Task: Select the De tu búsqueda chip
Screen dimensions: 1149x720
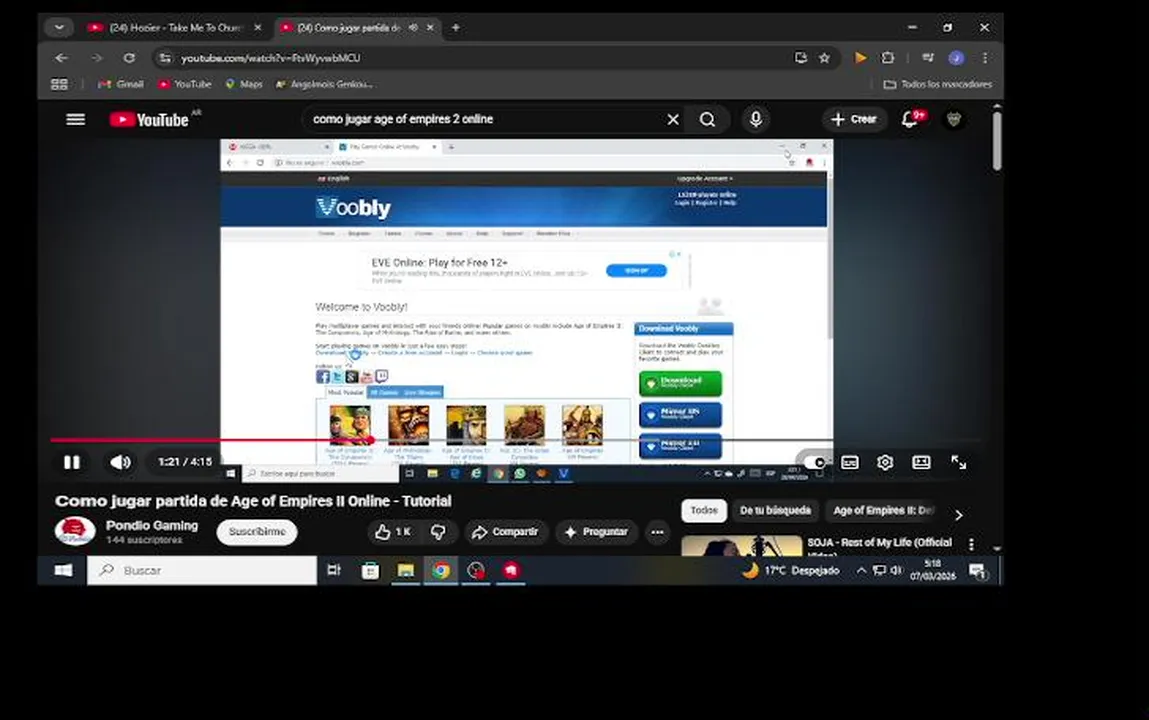Action: (x=775, y=511)
